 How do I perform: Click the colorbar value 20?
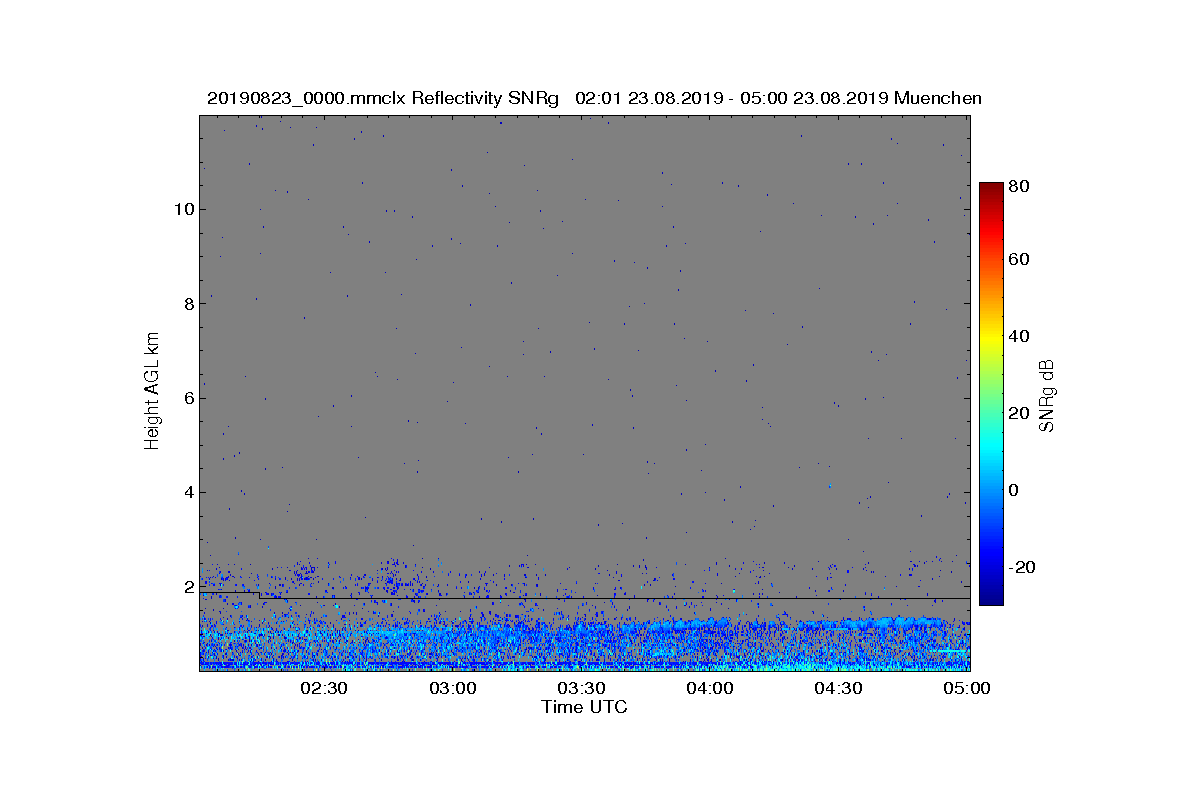pos(1020,413)
